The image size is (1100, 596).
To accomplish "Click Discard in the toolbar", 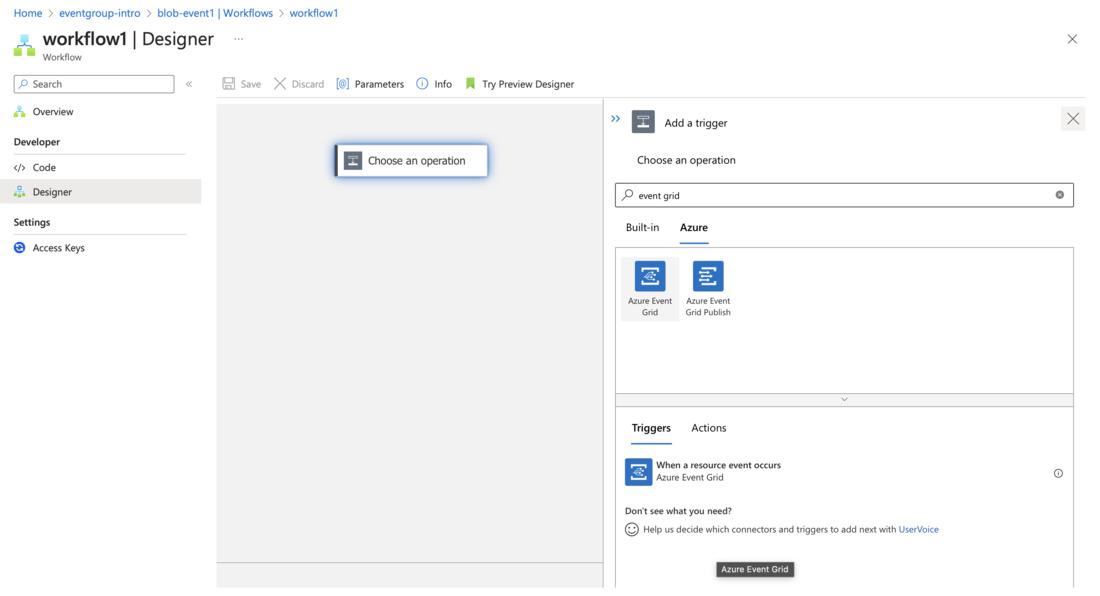I will pos(299,84).
